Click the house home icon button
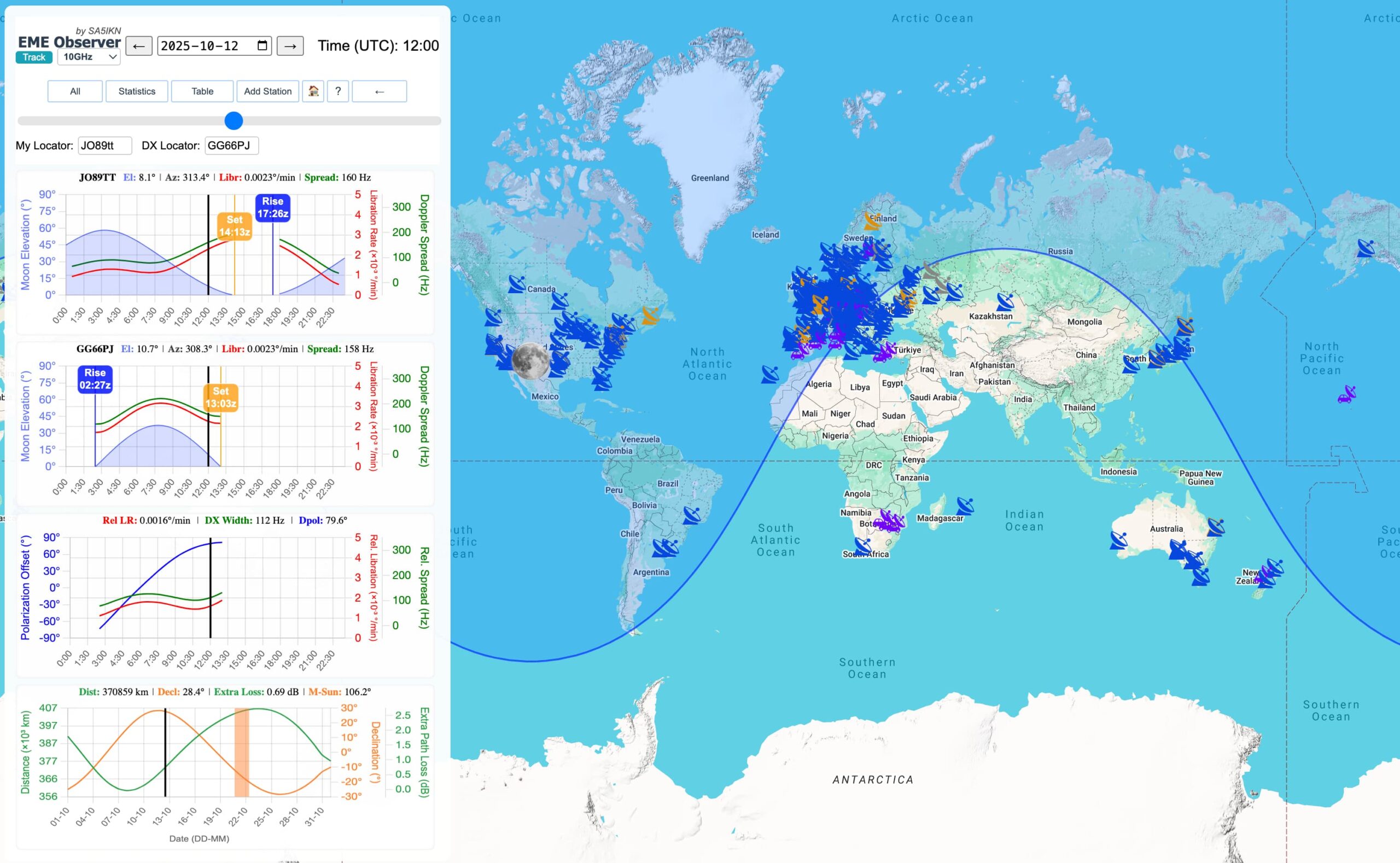 313,91
